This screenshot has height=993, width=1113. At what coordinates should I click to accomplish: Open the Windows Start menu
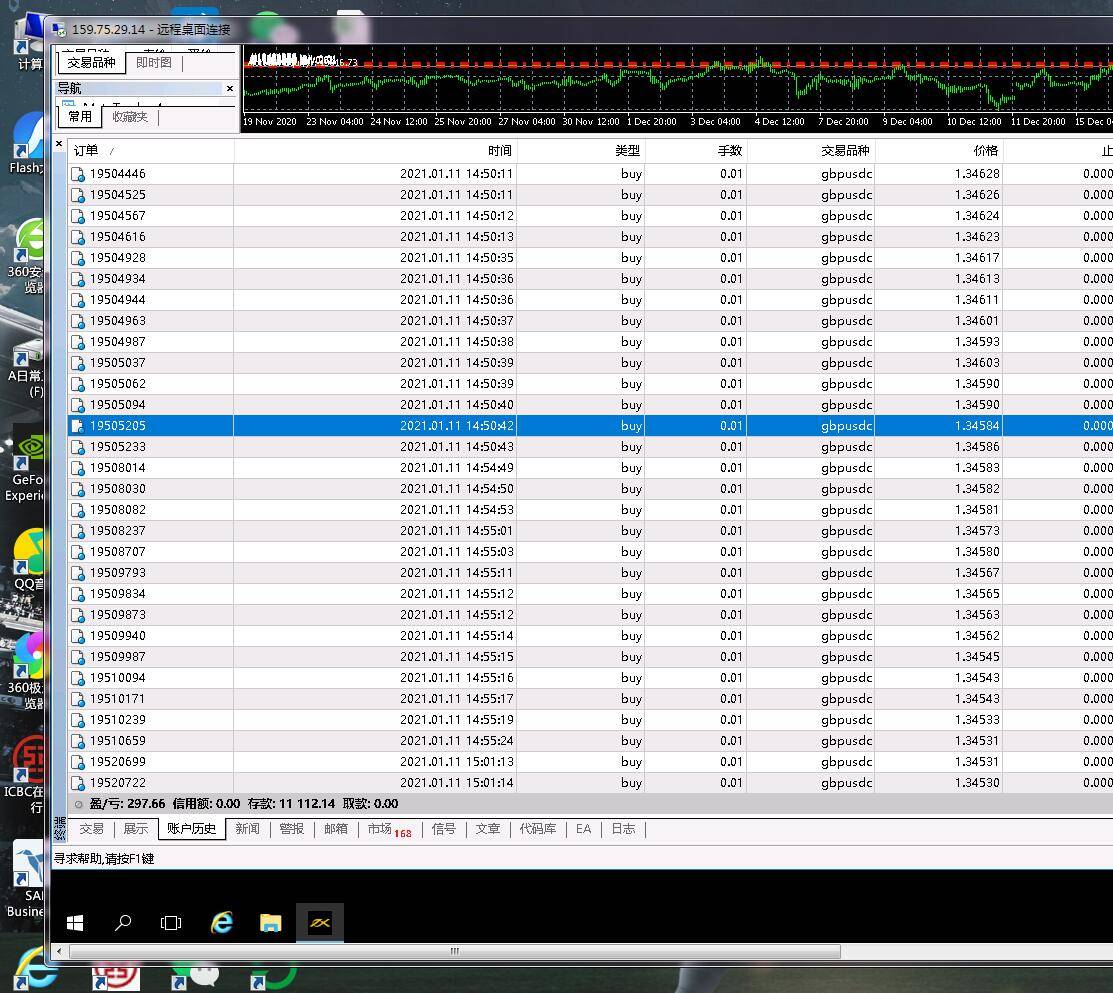(x=75, y=922)
